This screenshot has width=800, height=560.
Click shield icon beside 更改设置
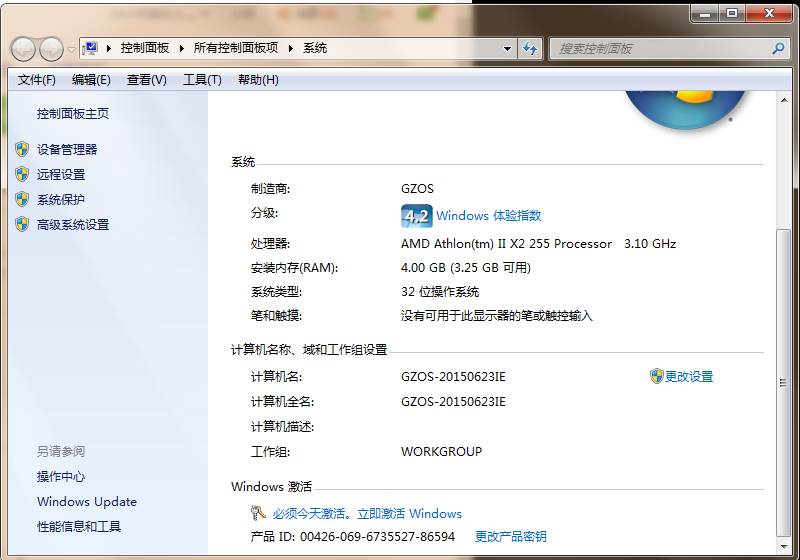point(656,376)
